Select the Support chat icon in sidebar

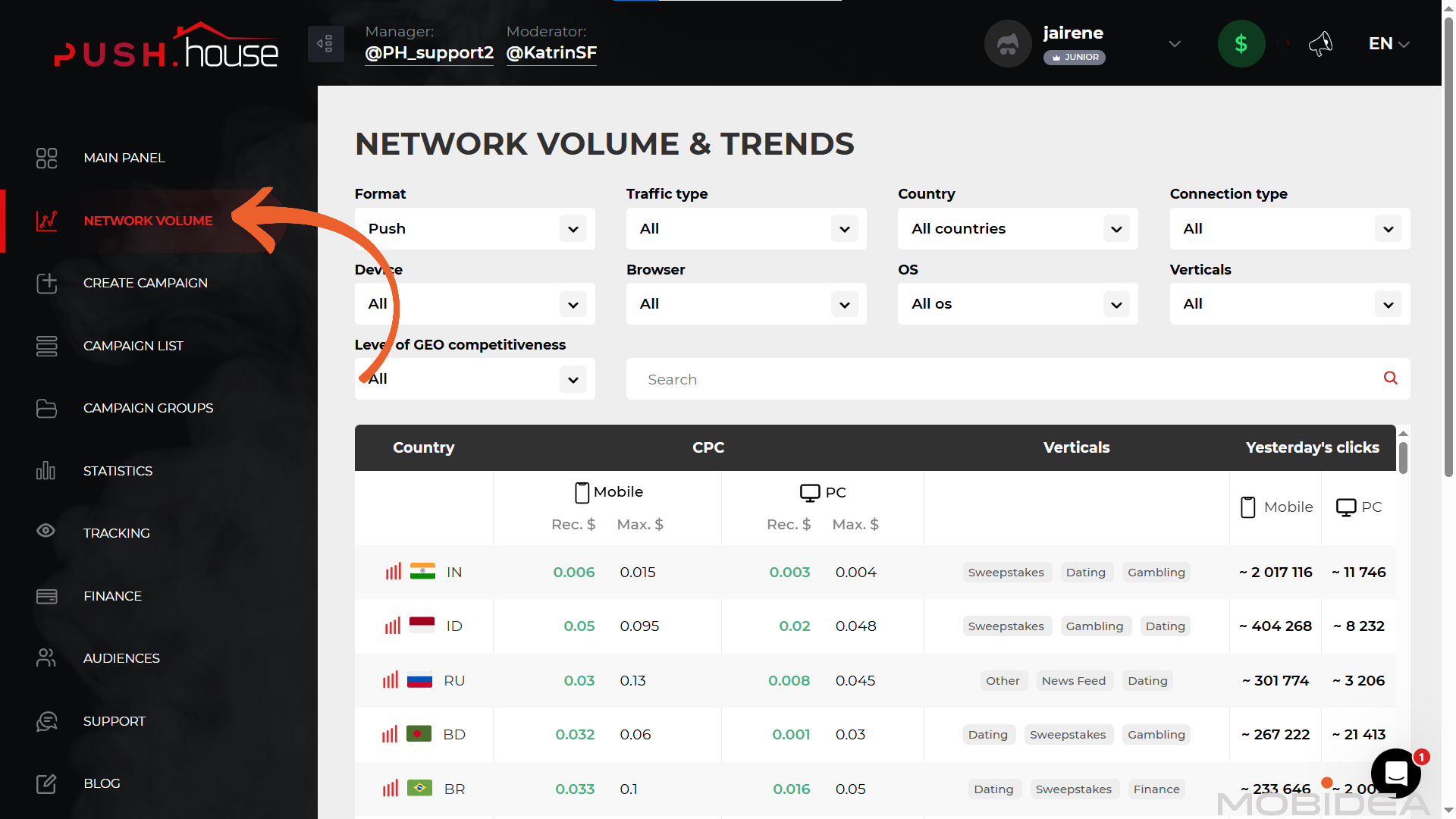coord(46,721)
